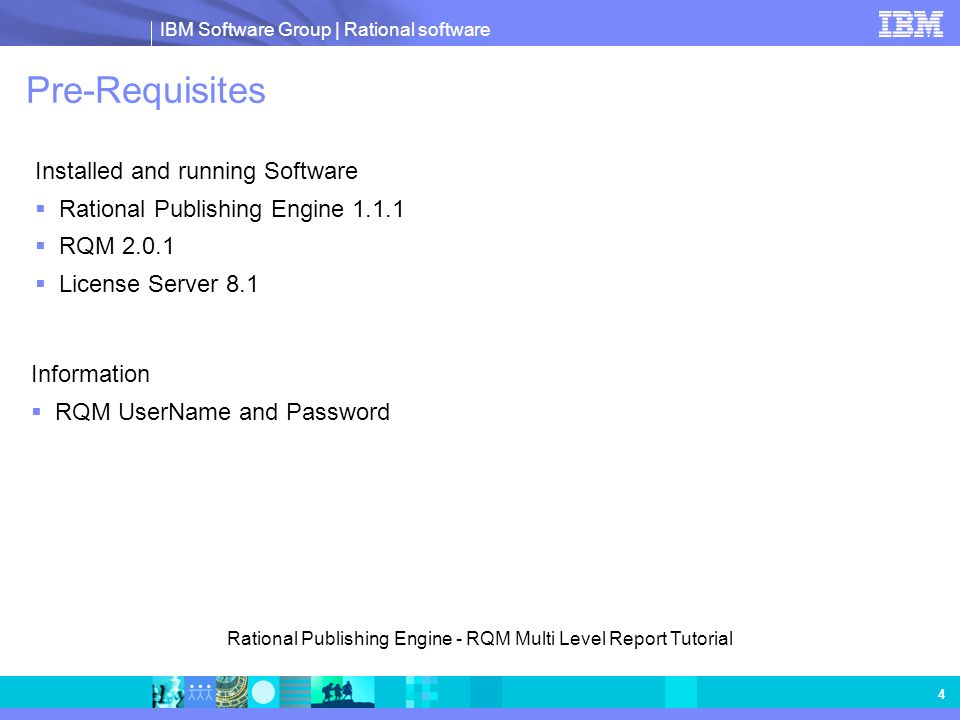Click the 'Pre-Requisites' slide title
Viewport: 960px width, 720px height.
click(146, 91)
